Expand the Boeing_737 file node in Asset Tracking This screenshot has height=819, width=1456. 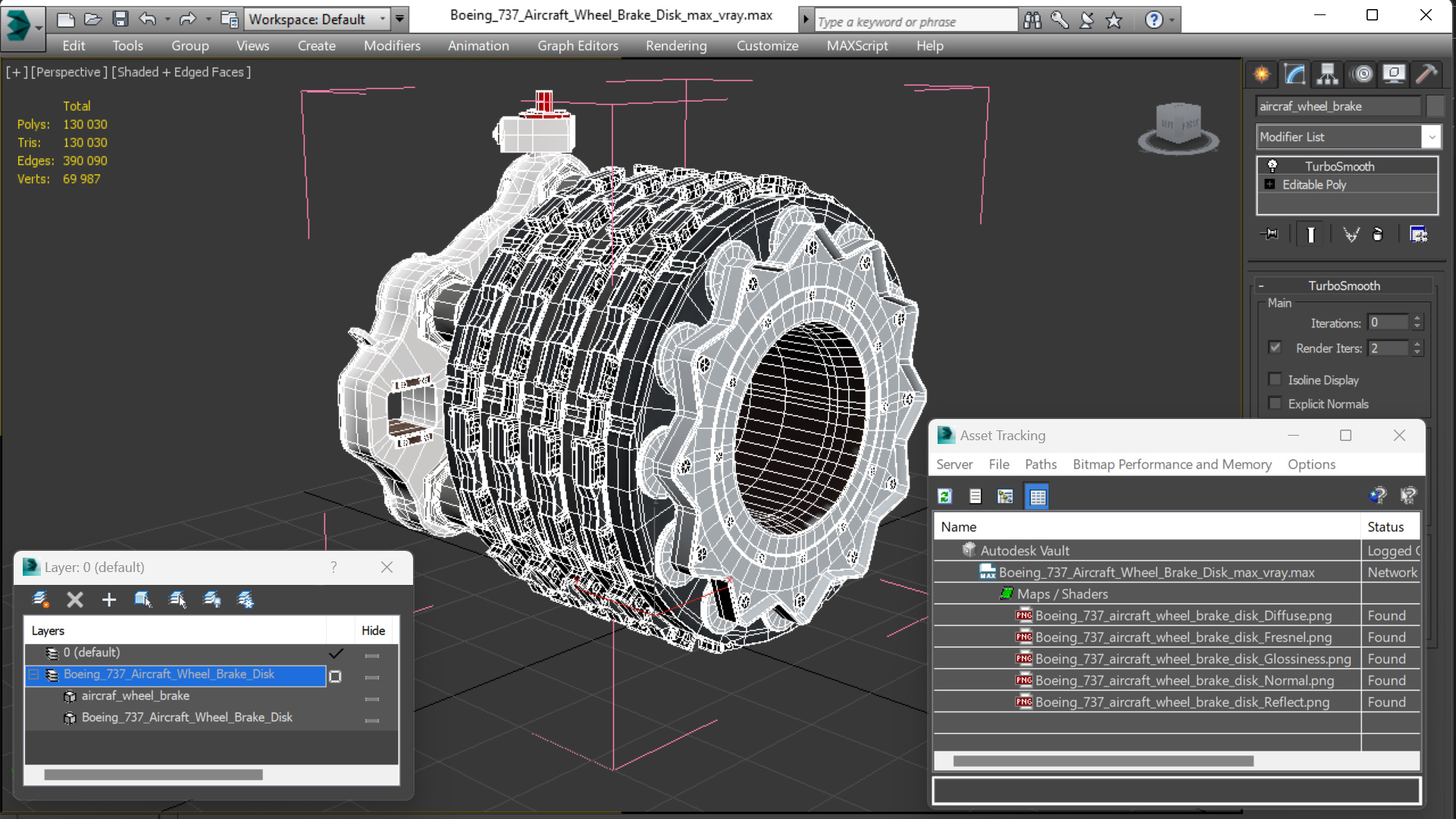coord(969,572)
